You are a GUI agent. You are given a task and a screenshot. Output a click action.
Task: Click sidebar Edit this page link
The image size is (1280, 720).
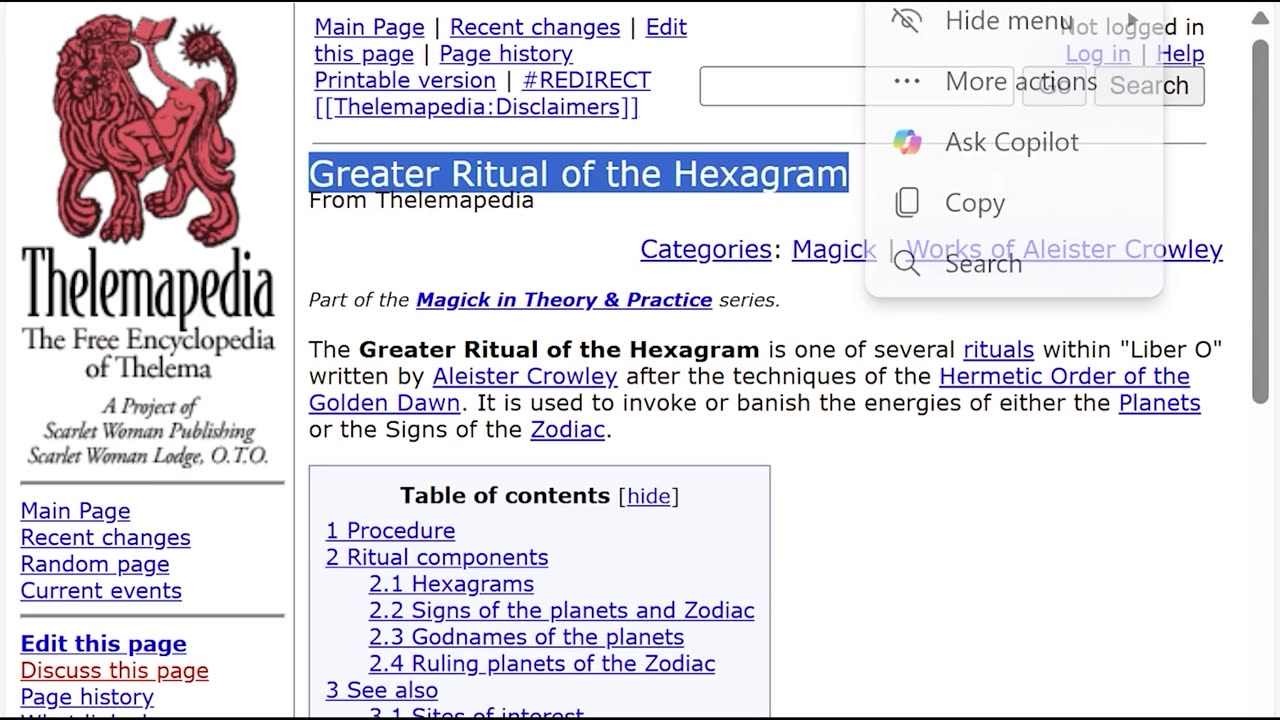click(103, 644)
